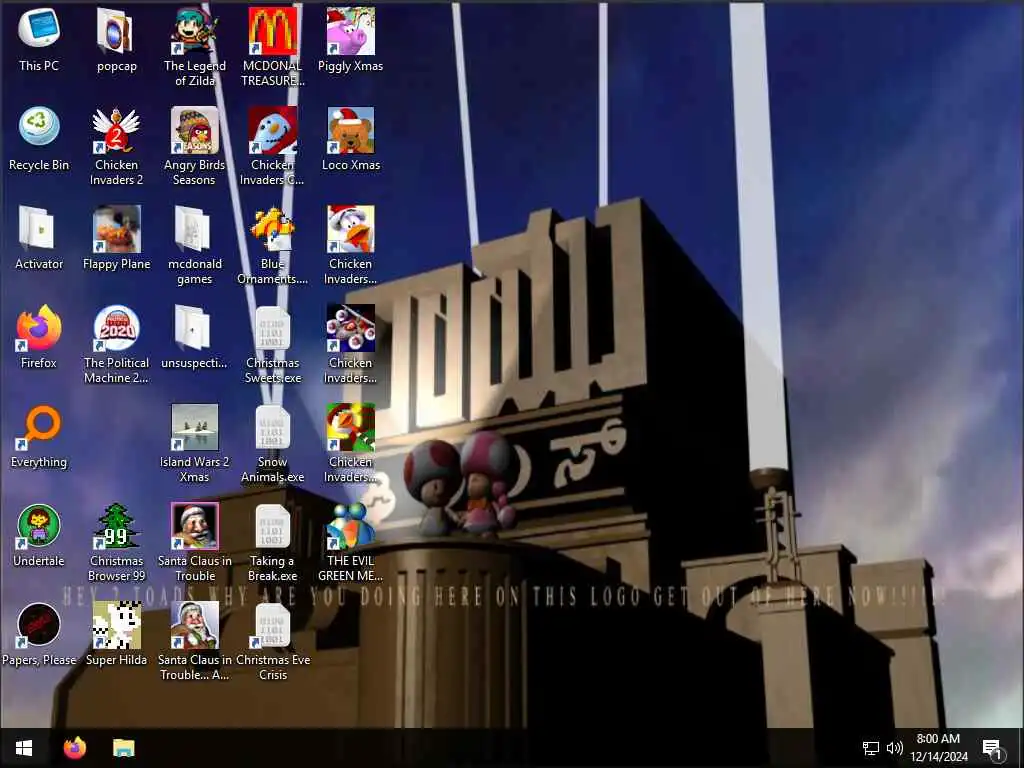
Task: Click the Activator folder icon
Action: 39,229
